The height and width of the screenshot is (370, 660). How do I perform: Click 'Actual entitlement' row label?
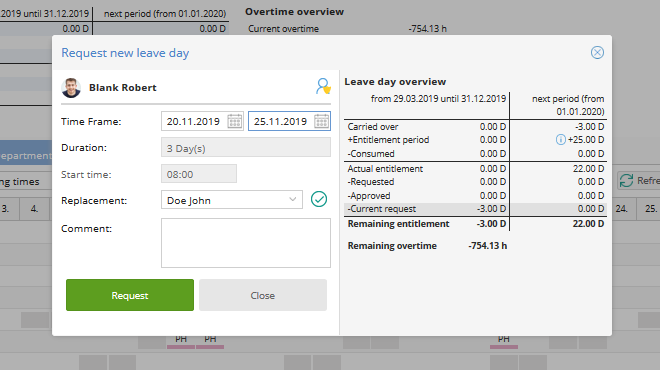click(385, 169)
